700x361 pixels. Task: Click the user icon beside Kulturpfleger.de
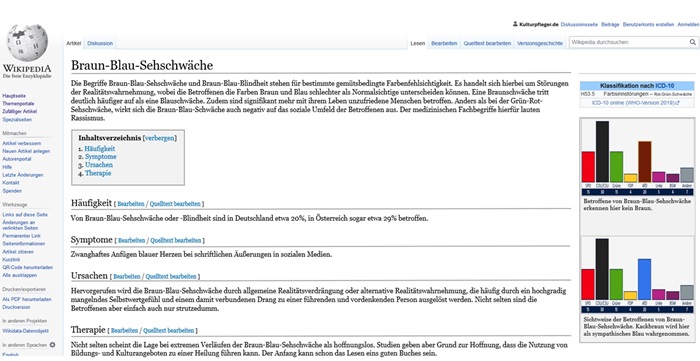click(x=515, y=25)
